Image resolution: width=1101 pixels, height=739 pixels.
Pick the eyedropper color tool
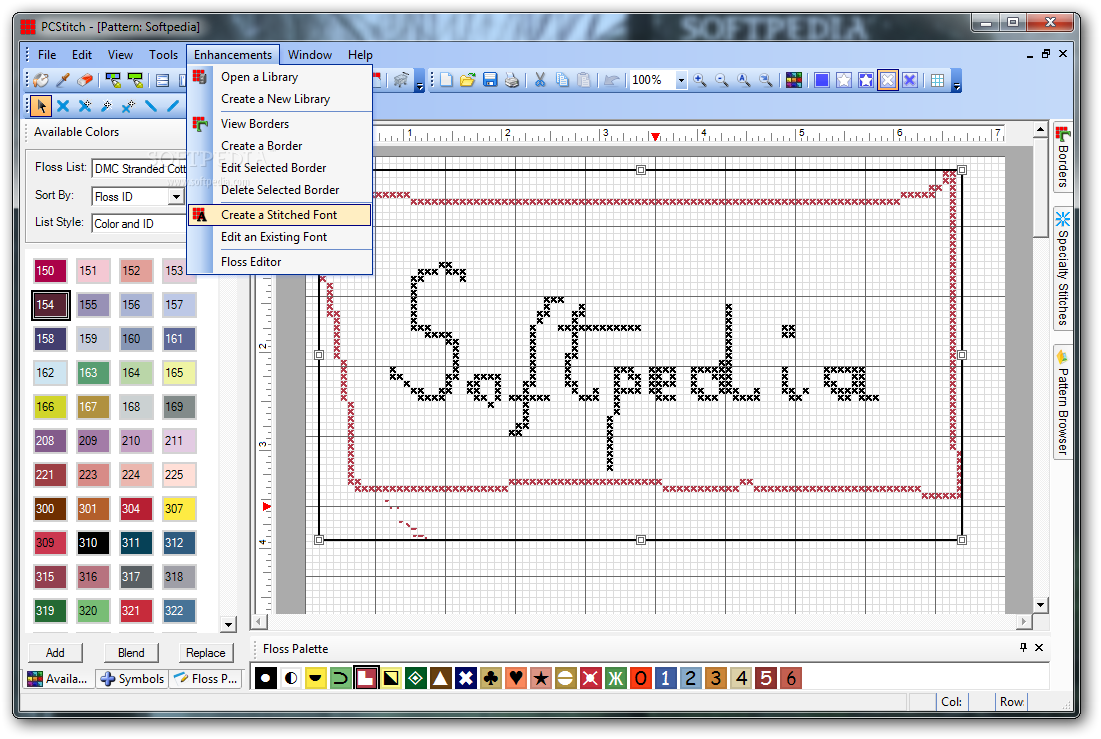coord(63,80)
